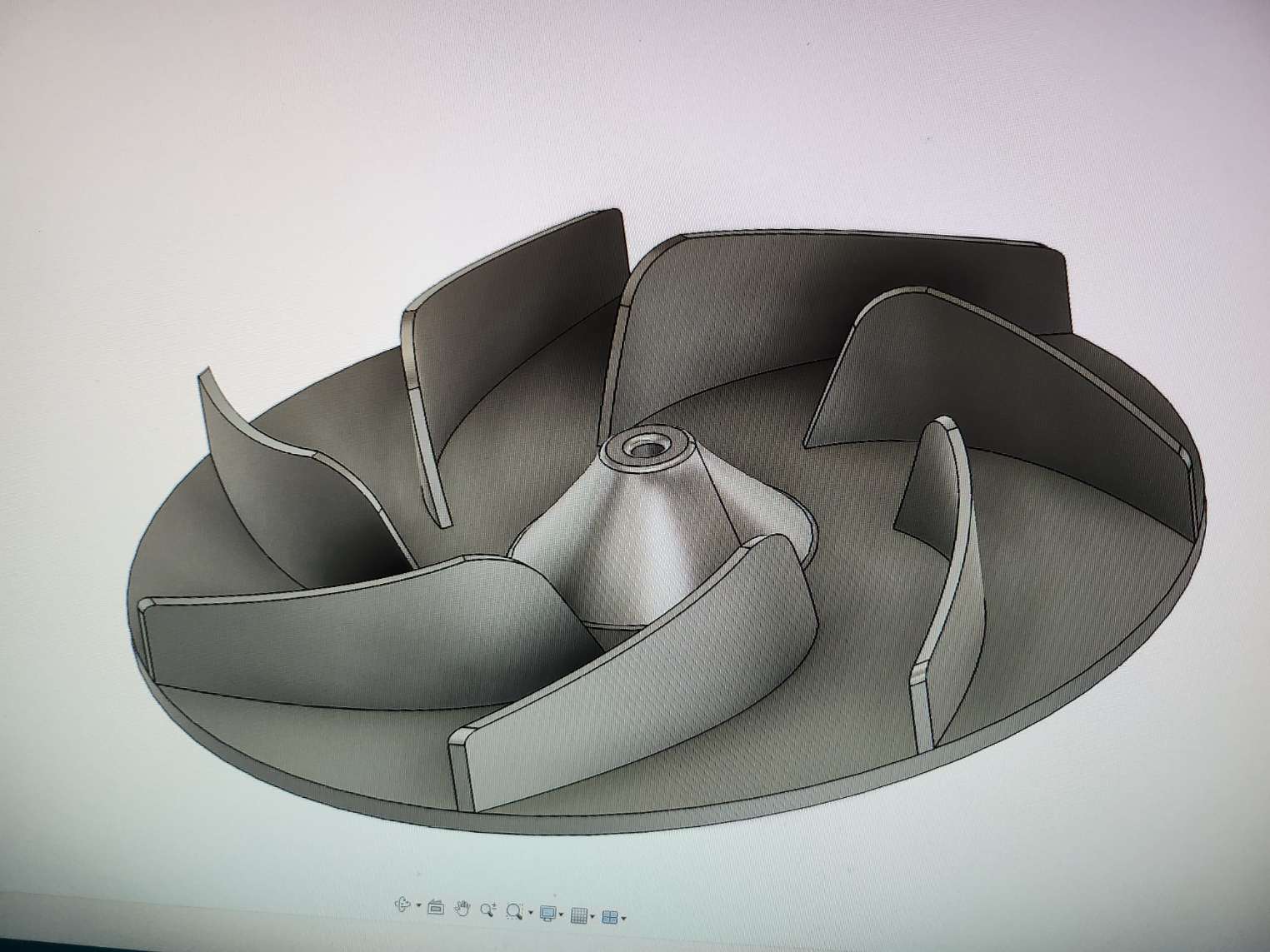Viewport: 1270px width, 952px height.
Task: Open the Fit tool dropdown arrow
Action: tap(530, 911)
